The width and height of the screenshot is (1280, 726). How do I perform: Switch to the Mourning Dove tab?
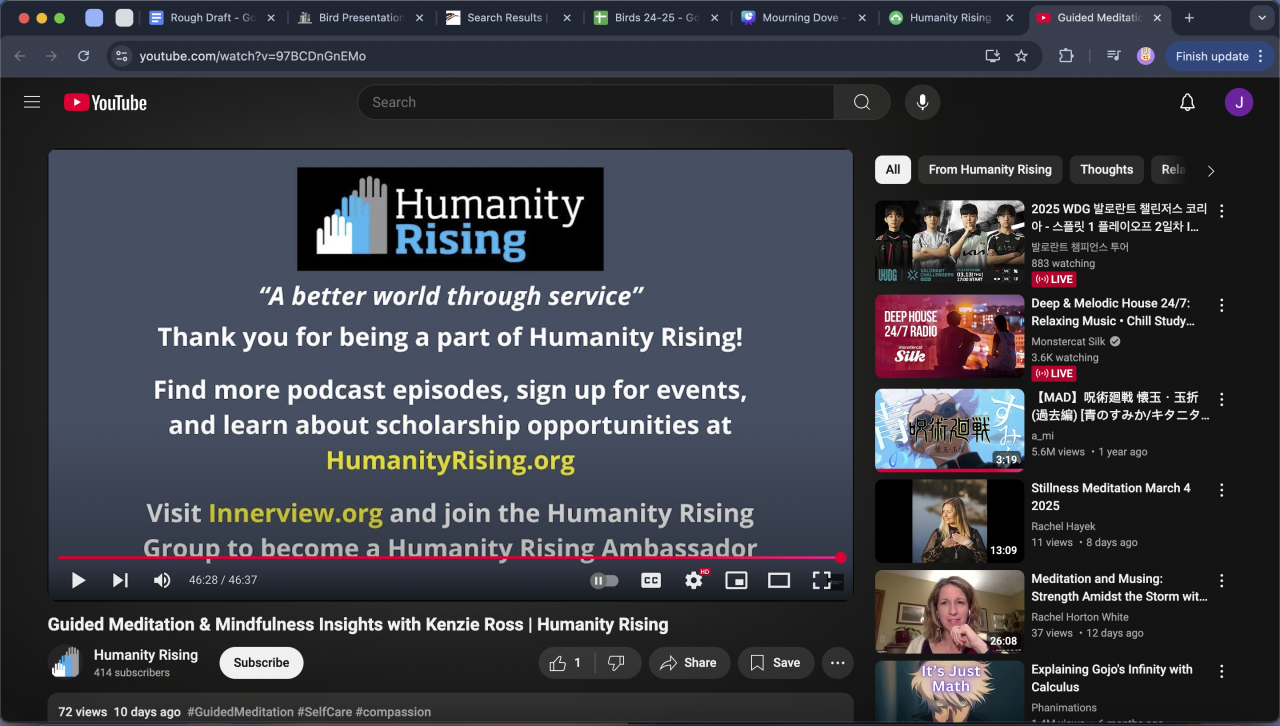click(804, 18)
